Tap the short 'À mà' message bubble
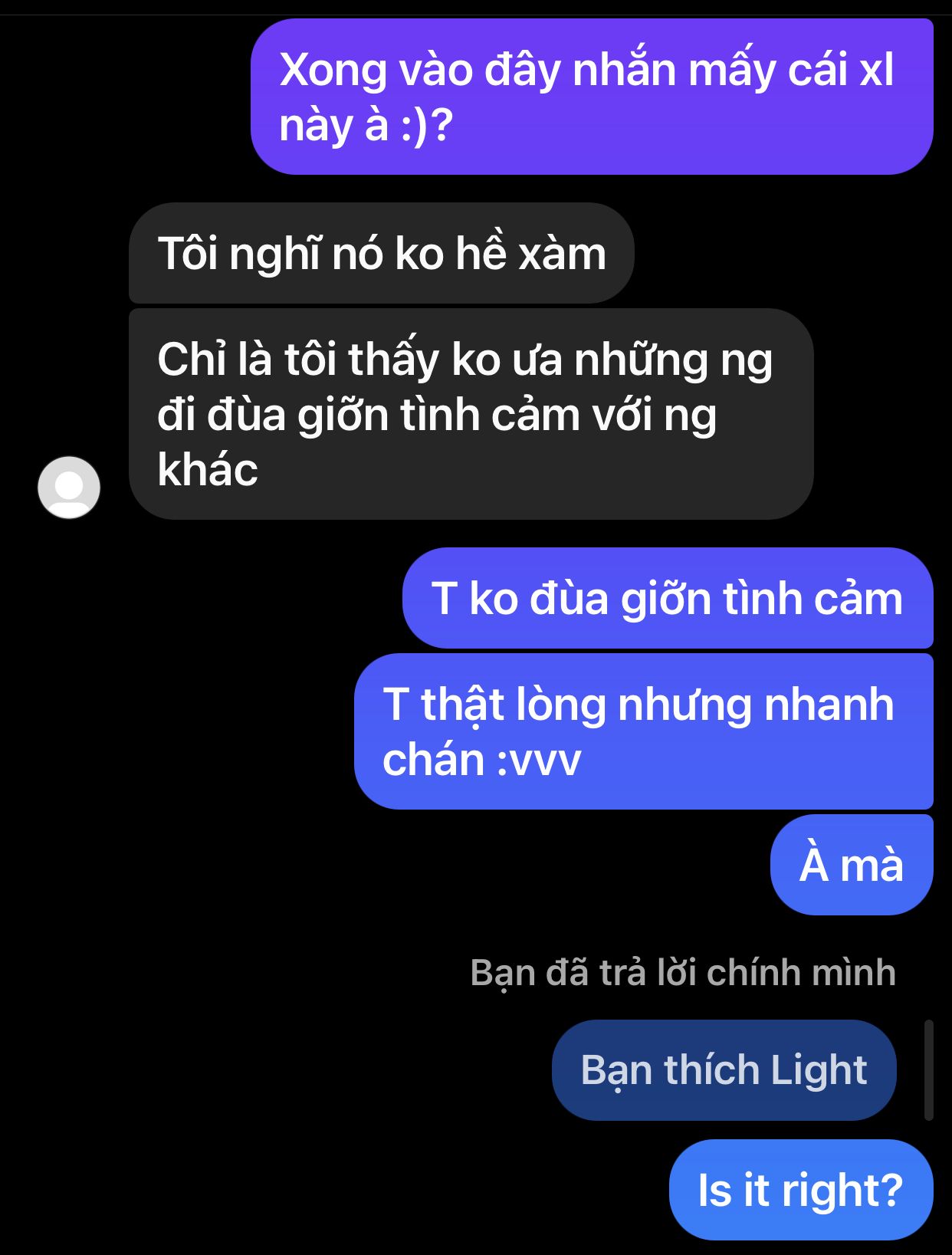The height and width of the screenshot is (1255, 952). tap(852, 865)
